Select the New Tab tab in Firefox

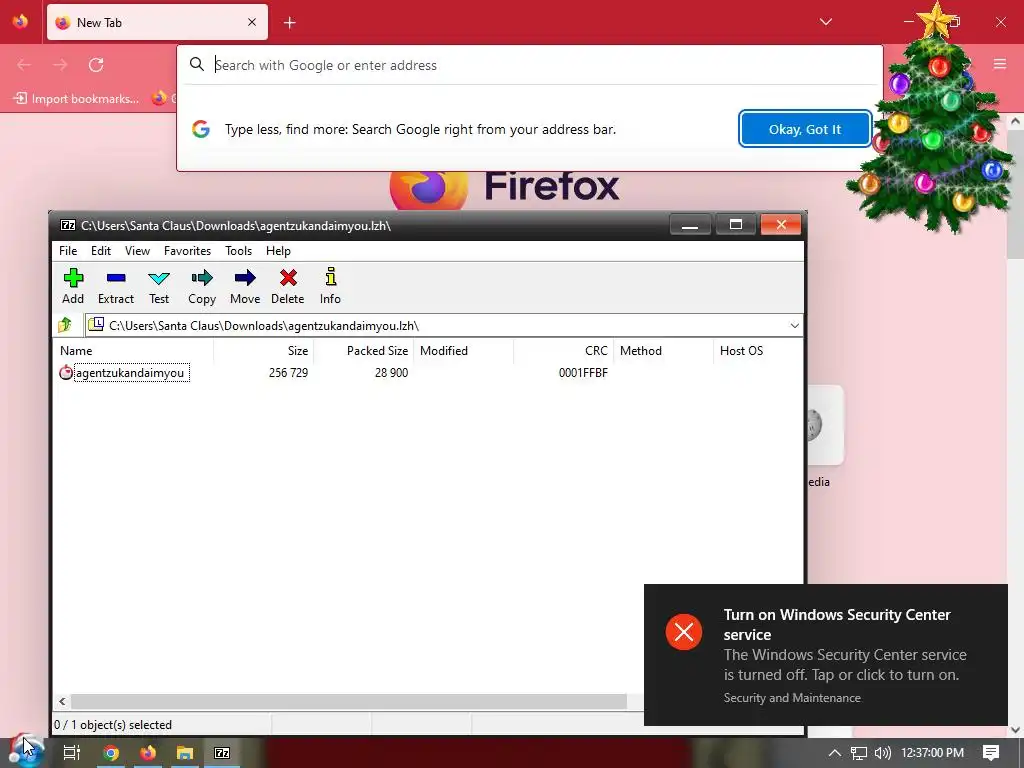157,22
